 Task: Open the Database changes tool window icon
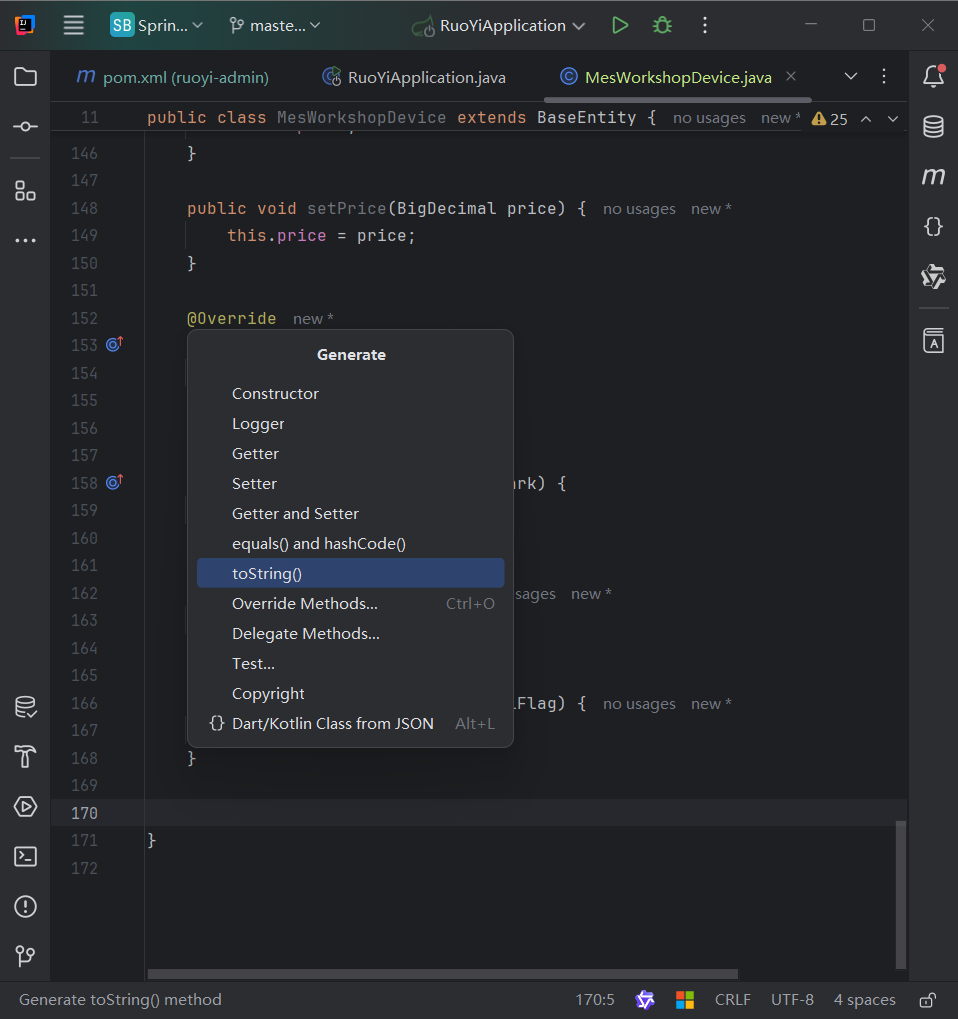click(x=25, y=707)
